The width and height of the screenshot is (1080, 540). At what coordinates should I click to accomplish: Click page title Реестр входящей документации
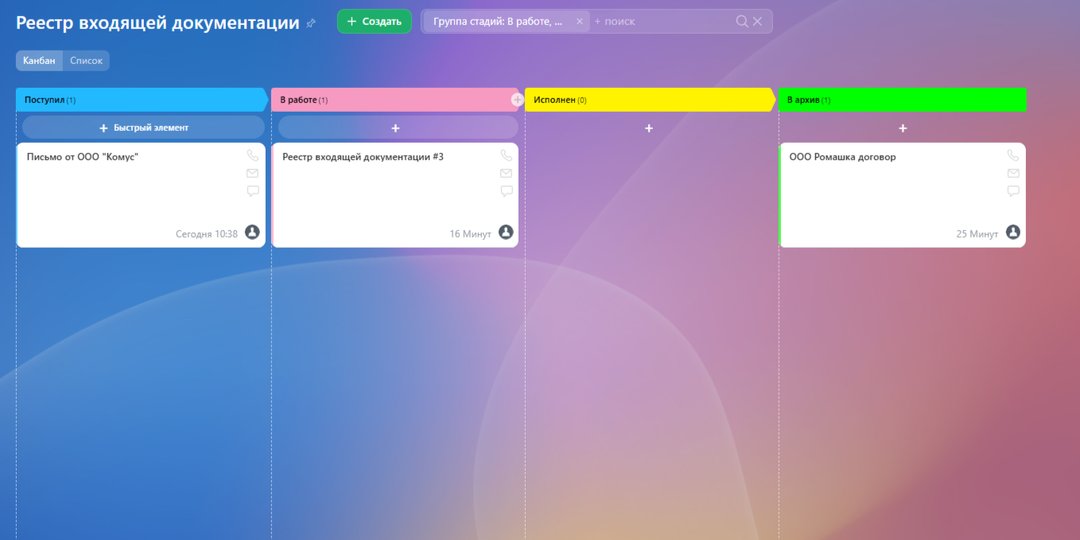pos(158,23)
